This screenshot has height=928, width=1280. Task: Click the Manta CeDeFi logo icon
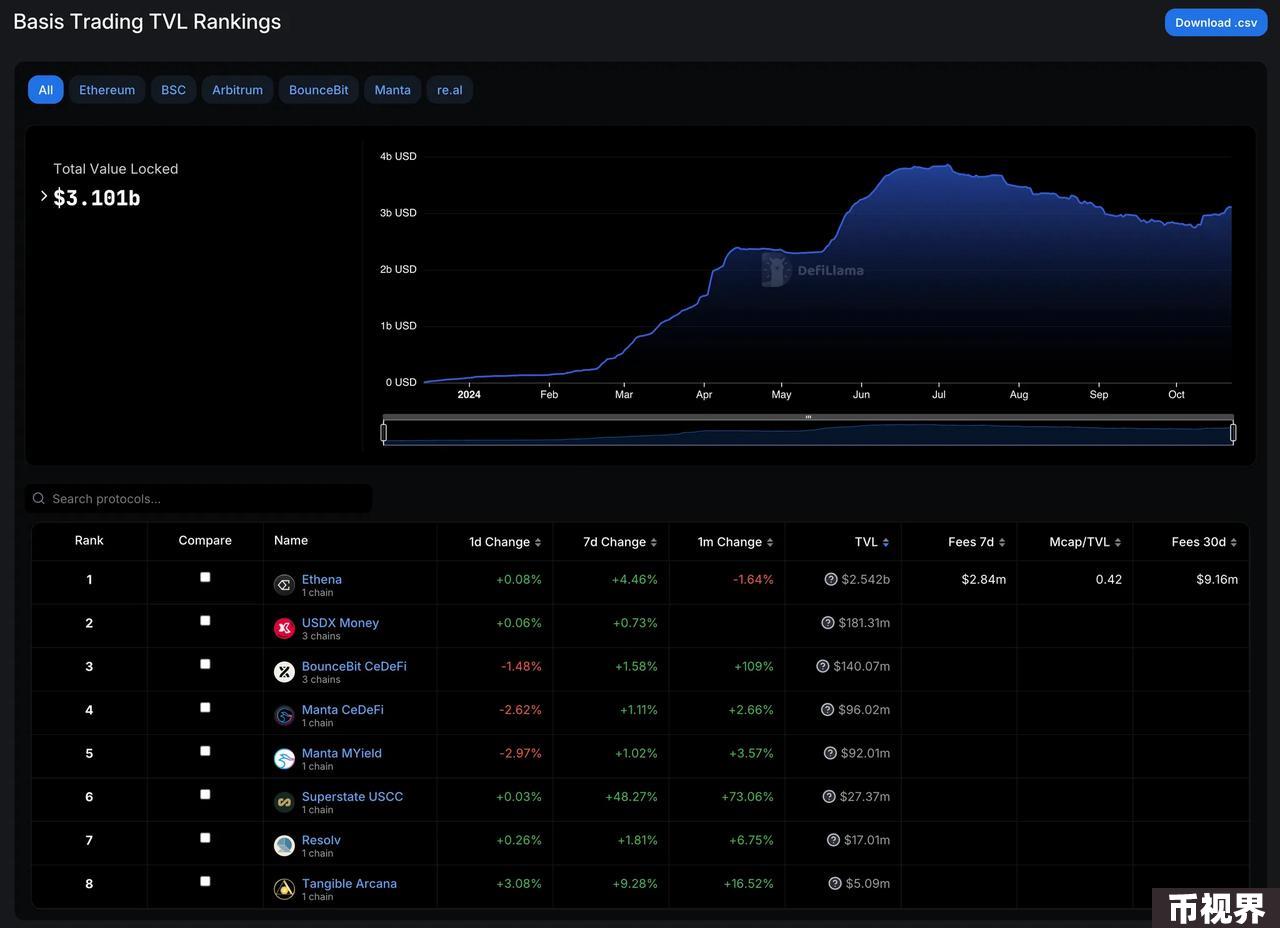284,715
